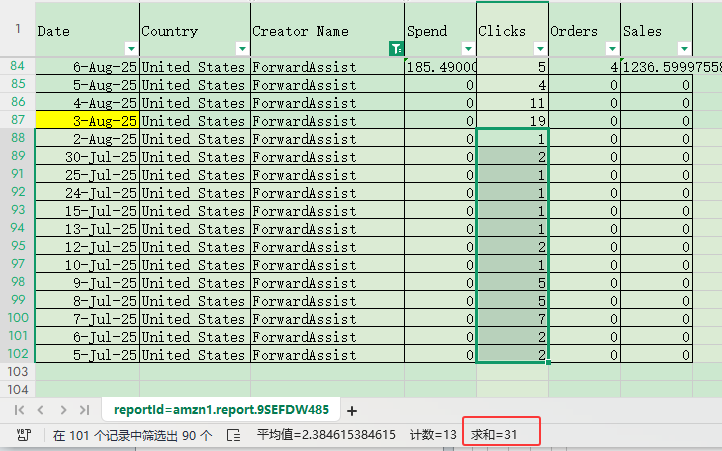Click the filtered record count text
The width and height of the screenshot is (722, 451).
click(133, 435)
